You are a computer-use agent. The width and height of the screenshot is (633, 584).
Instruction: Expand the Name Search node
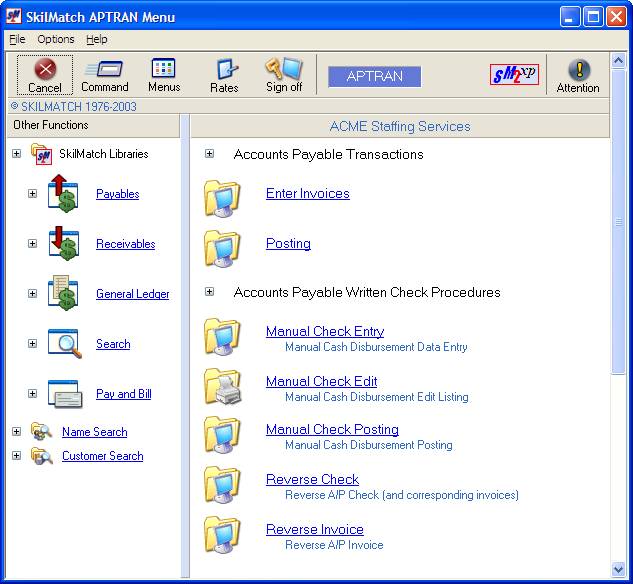click(x=16, y=431)
